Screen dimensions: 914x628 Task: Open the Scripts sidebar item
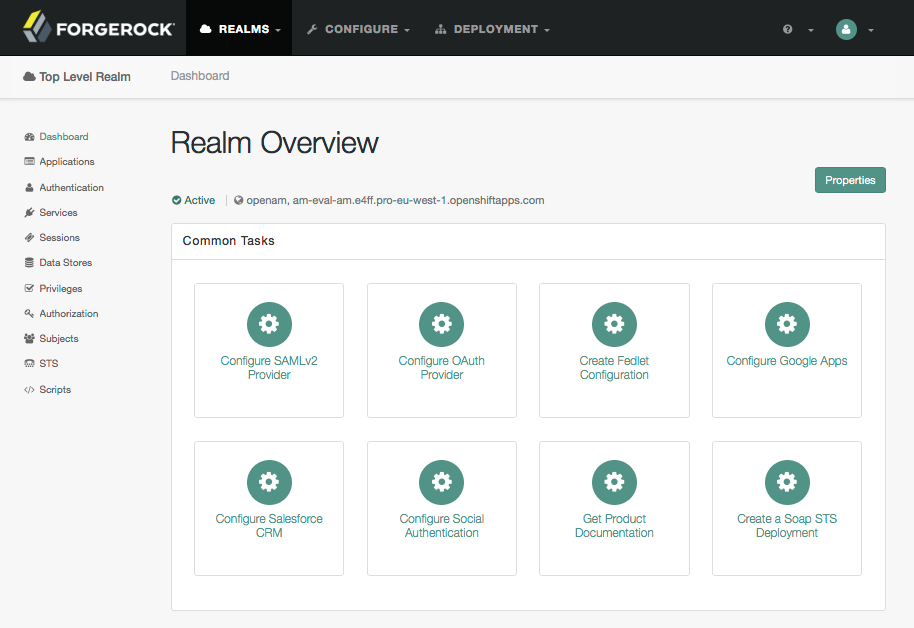pyautogui.click(x=55, y=389)
